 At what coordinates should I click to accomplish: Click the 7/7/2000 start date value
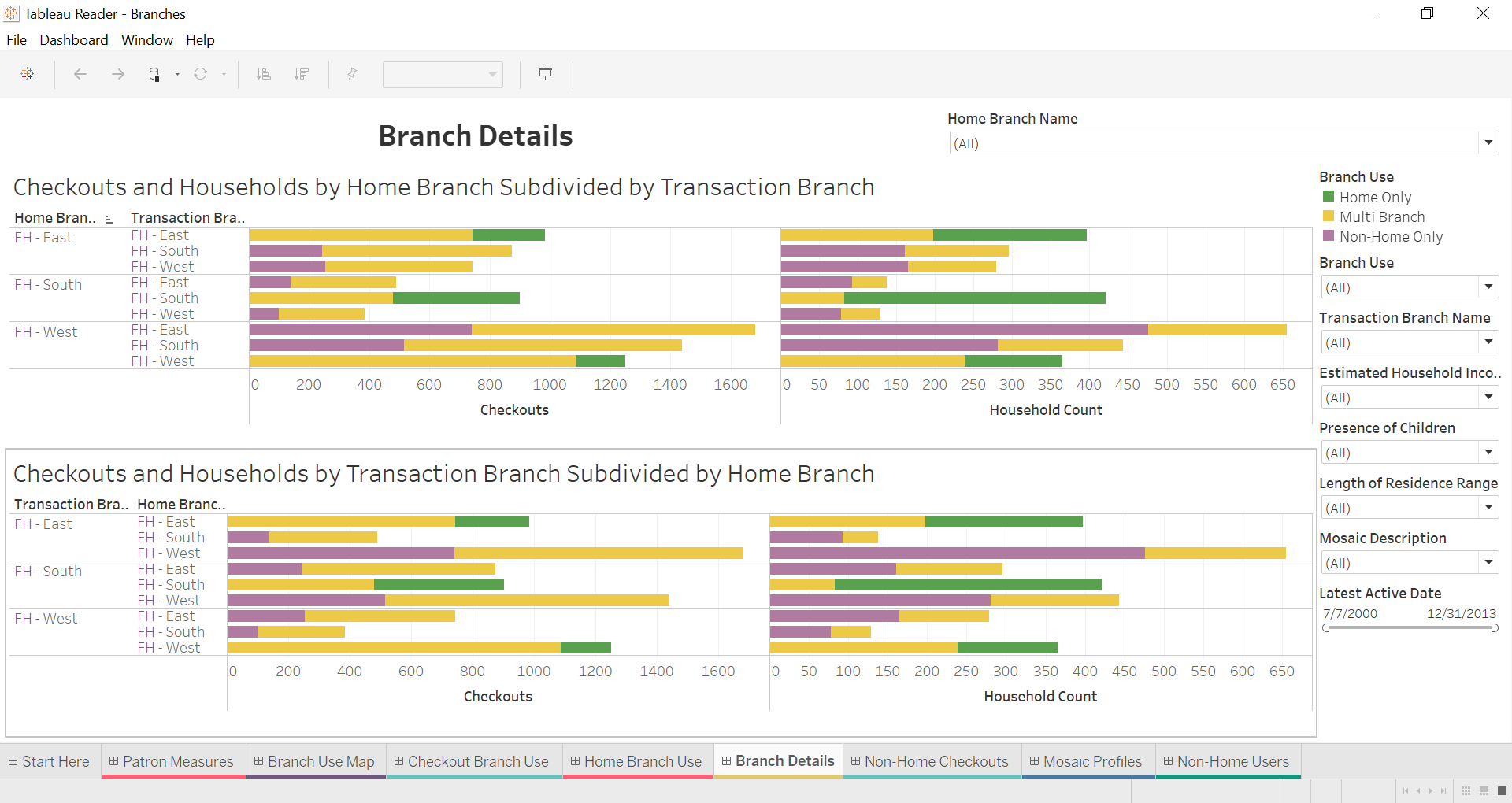tap(1350, 613)
